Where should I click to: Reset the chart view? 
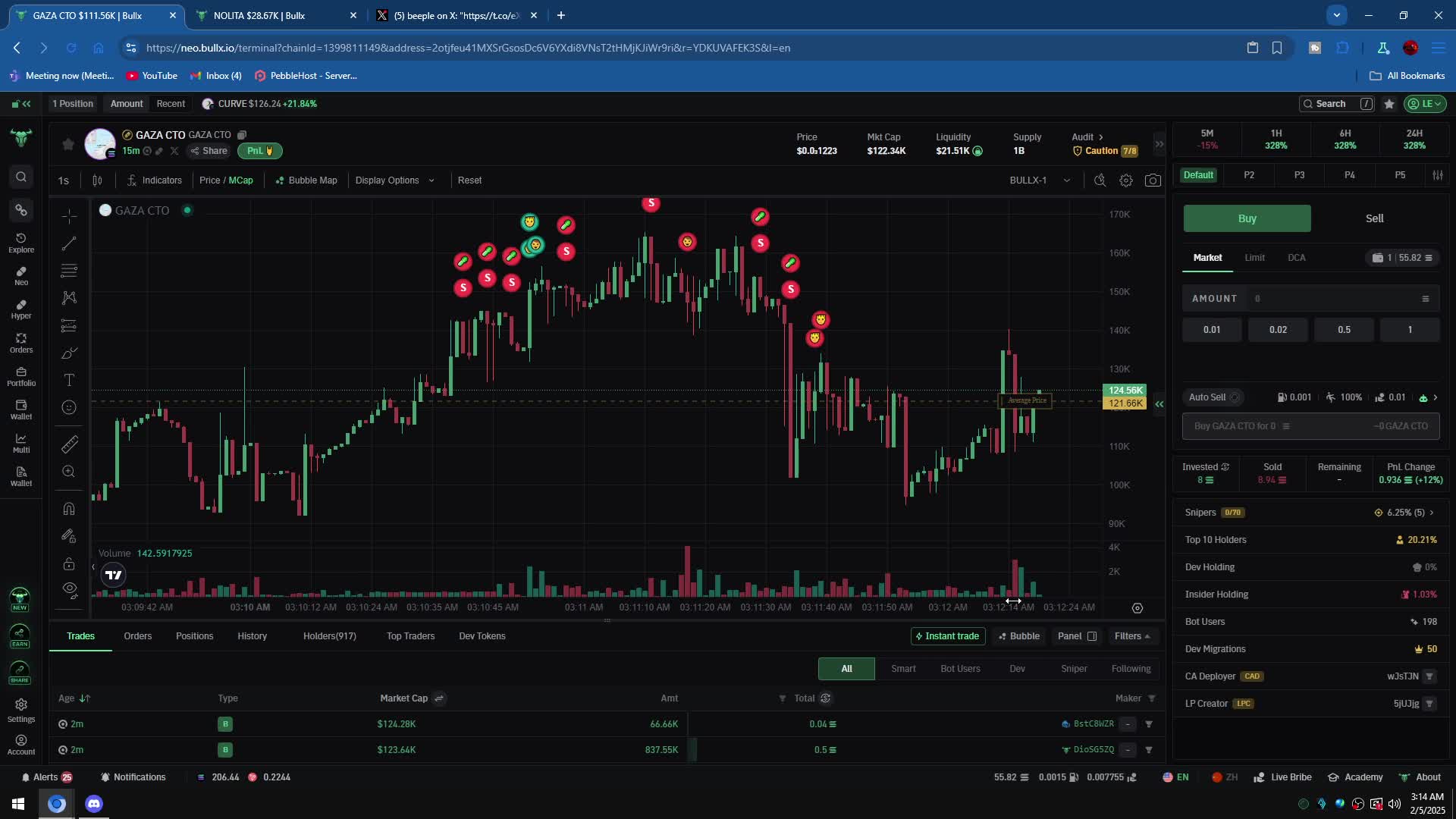tap(469, 180)
